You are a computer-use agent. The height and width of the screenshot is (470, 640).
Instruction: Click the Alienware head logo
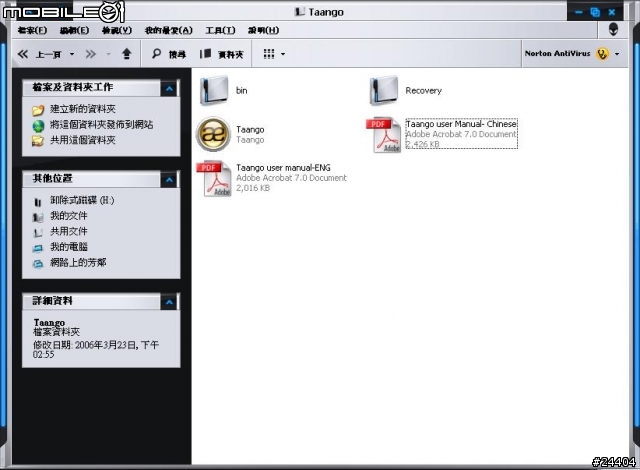(x=613, y=29)
